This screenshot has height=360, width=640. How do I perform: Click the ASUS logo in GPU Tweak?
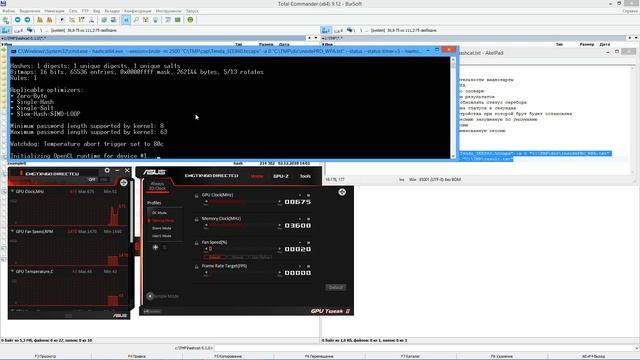tap(154, 172)
